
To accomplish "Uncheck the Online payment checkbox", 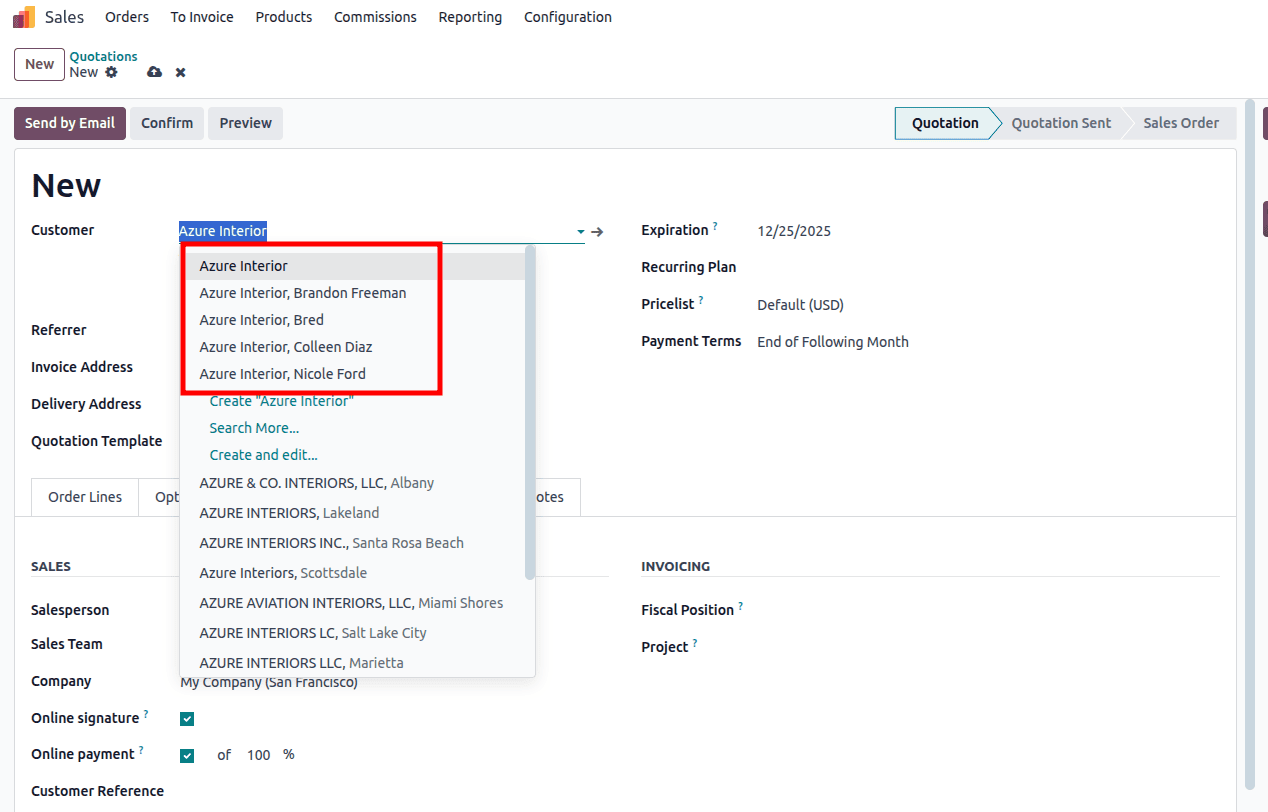I will (187, 755).
